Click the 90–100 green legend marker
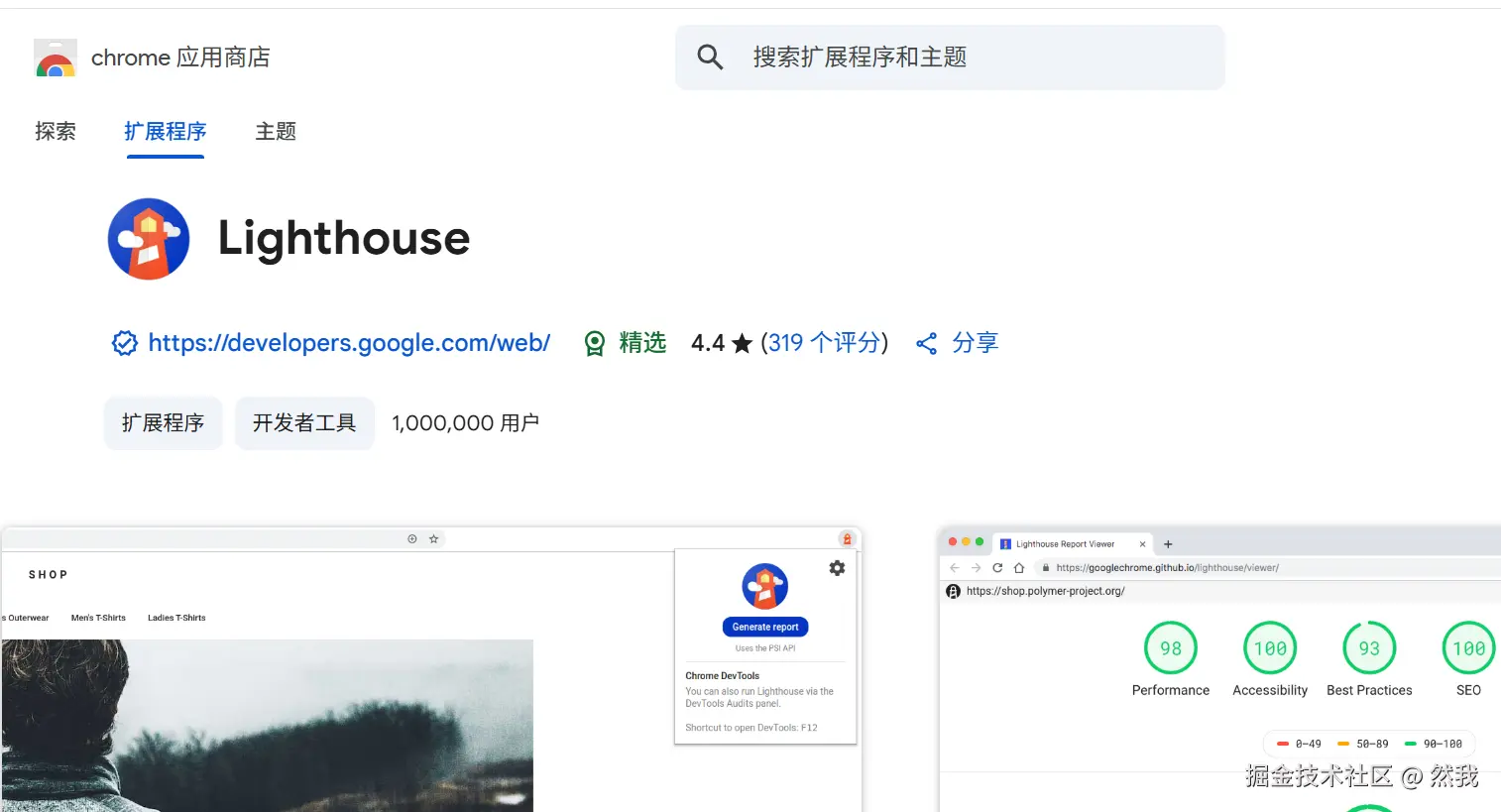Screen dimensions: 1501x812 pos(1411,744)
